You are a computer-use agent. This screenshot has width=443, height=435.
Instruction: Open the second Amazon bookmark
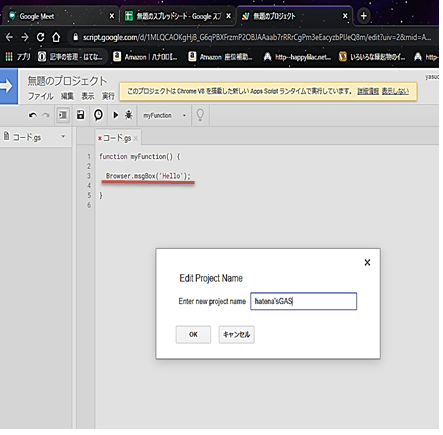[x=220, y=57]
